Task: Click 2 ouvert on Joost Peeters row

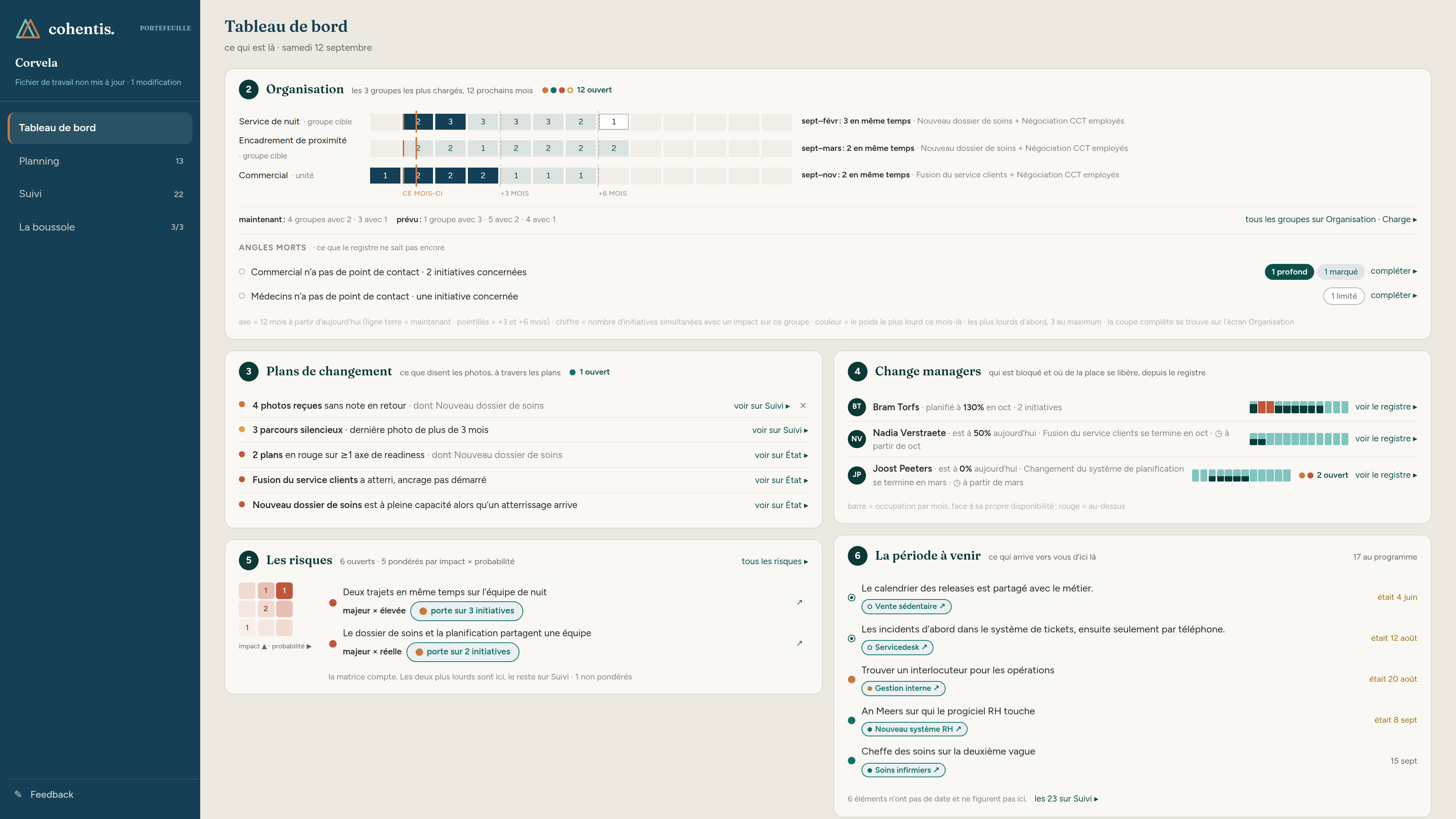Action: (1323, 475)
